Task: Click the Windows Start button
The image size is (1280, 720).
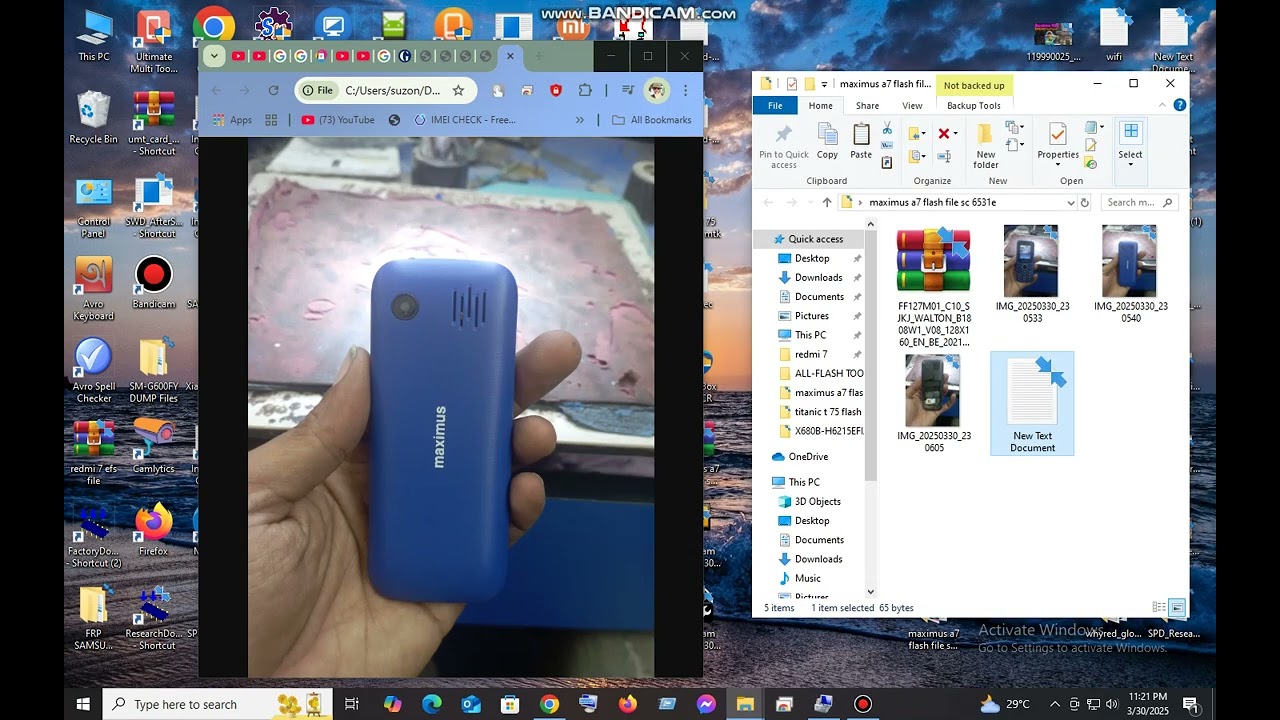Action: tap(83, 704)
